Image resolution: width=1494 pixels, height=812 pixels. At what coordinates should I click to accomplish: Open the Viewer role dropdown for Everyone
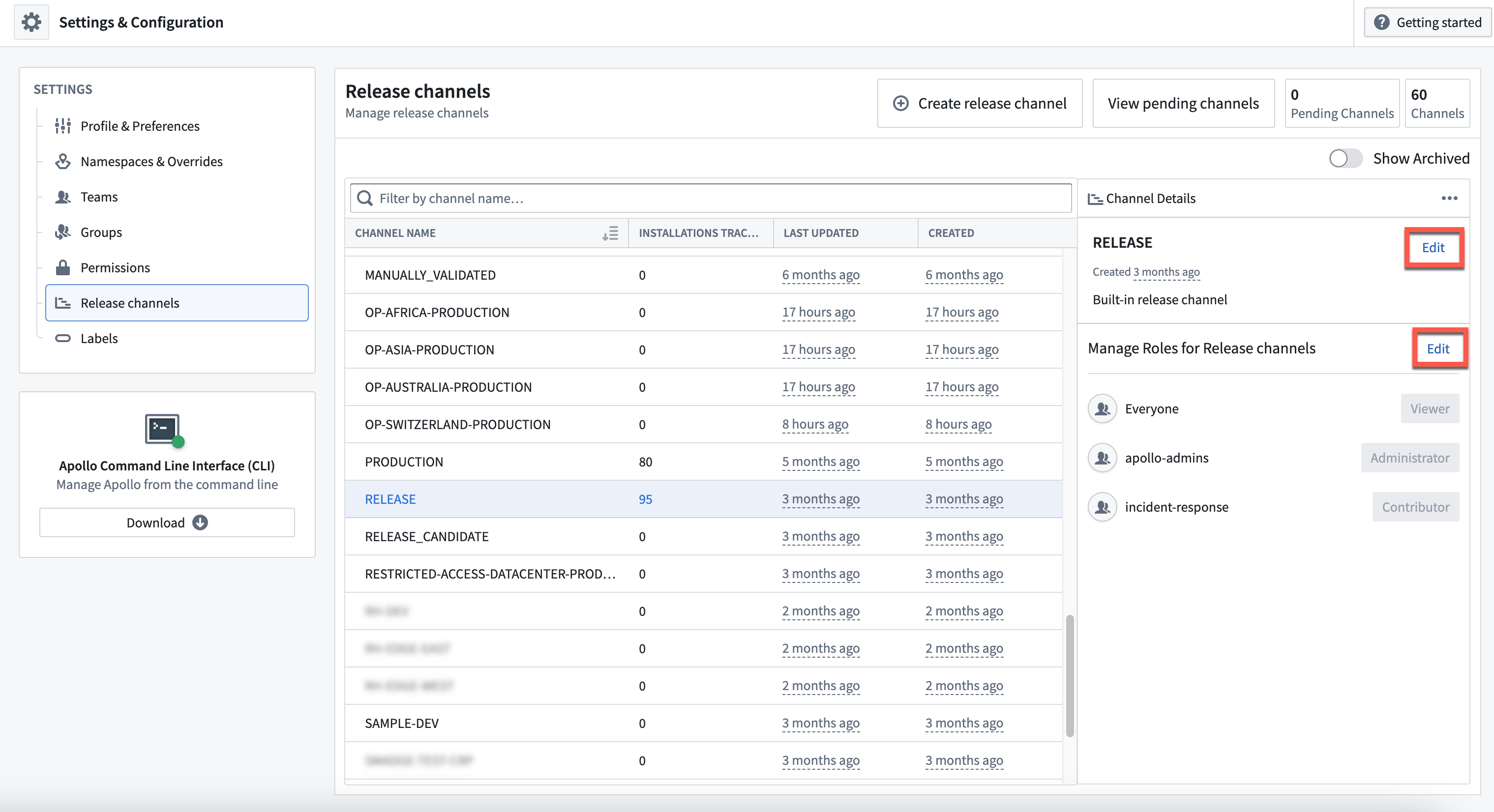point(1430,408)
